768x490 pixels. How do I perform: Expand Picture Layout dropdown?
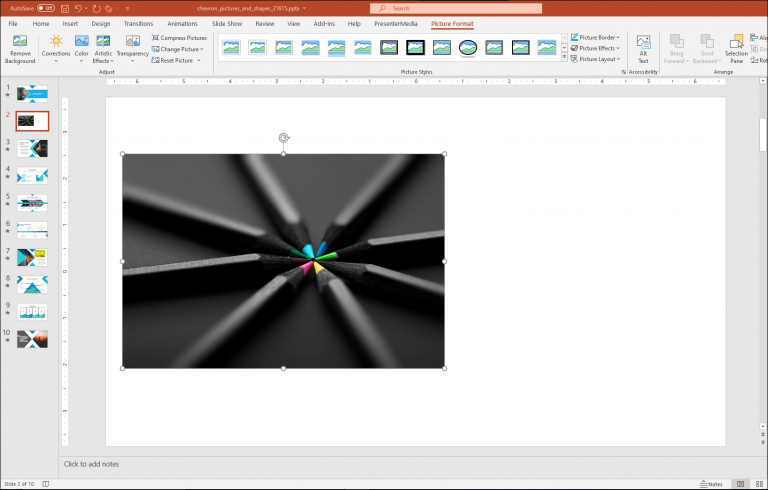point(619,59)
